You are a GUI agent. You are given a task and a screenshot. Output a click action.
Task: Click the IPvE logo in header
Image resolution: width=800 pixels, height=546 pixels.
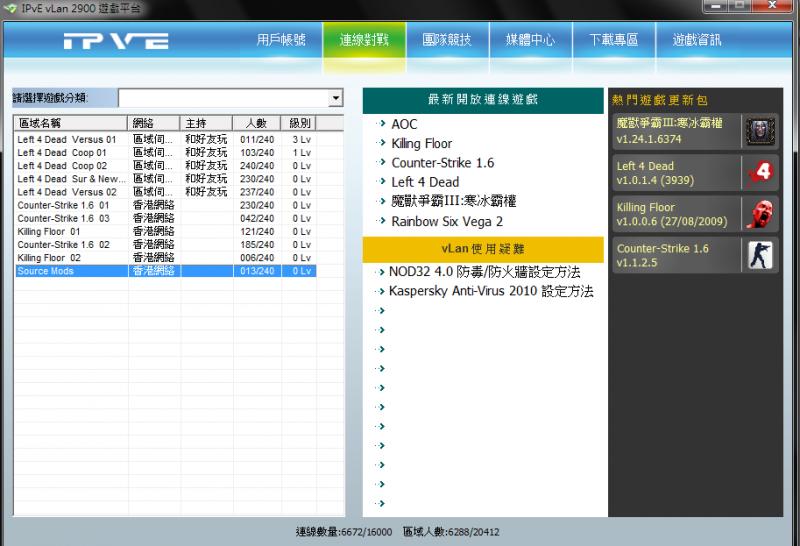[x=115, y=41]
